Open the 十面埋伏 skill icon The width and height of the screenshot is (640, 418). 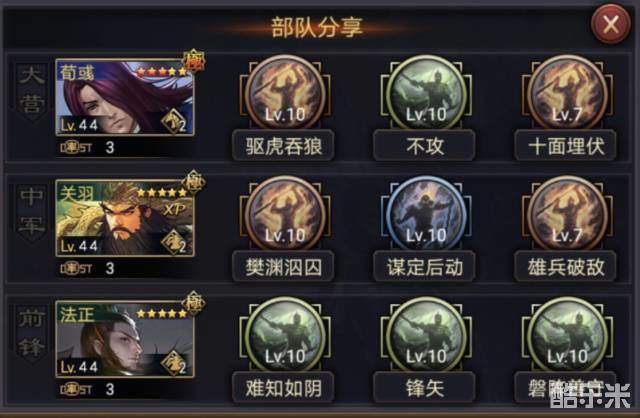click(567, 93)
